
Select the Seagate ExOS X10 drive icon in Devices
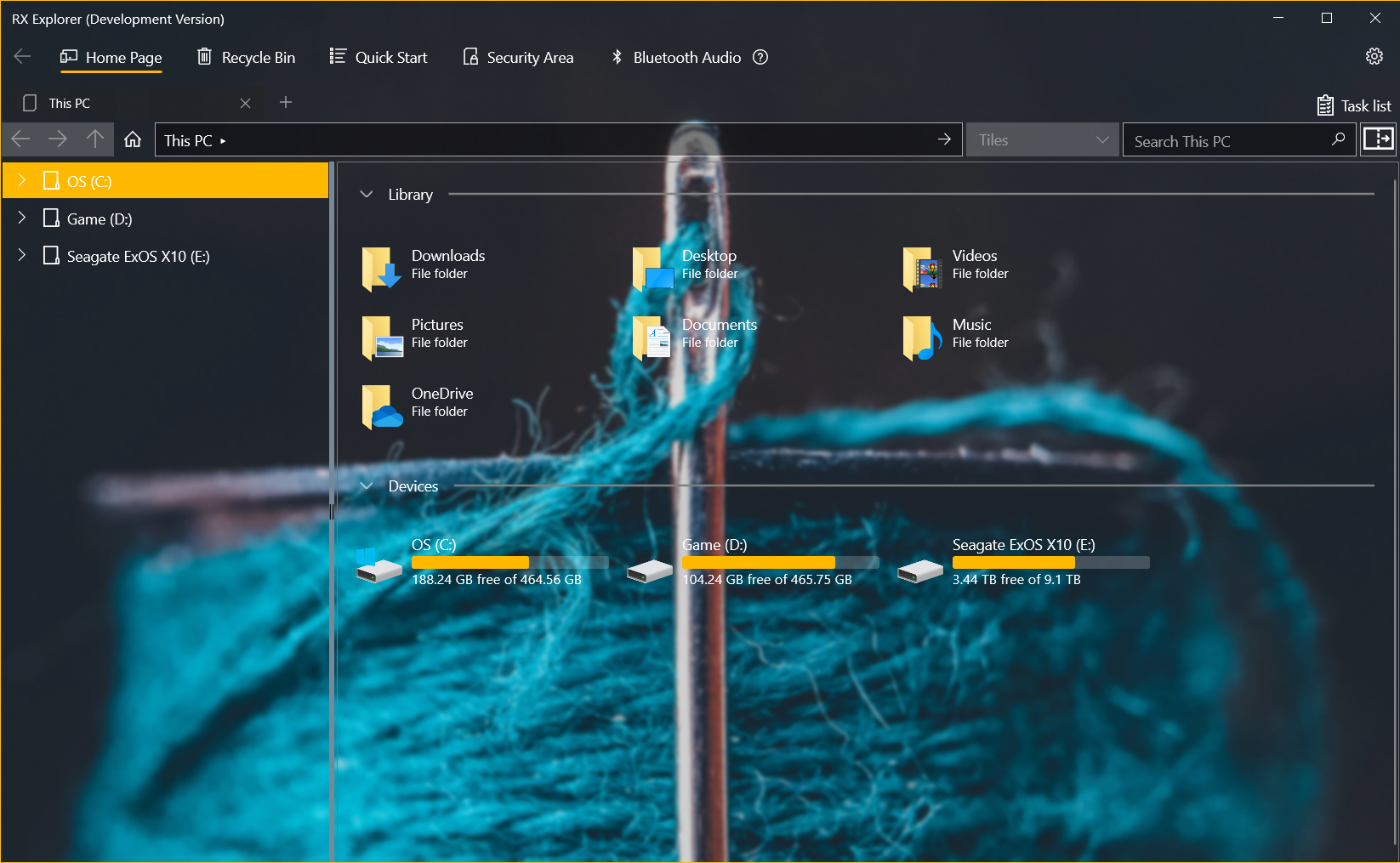point(920,571)
